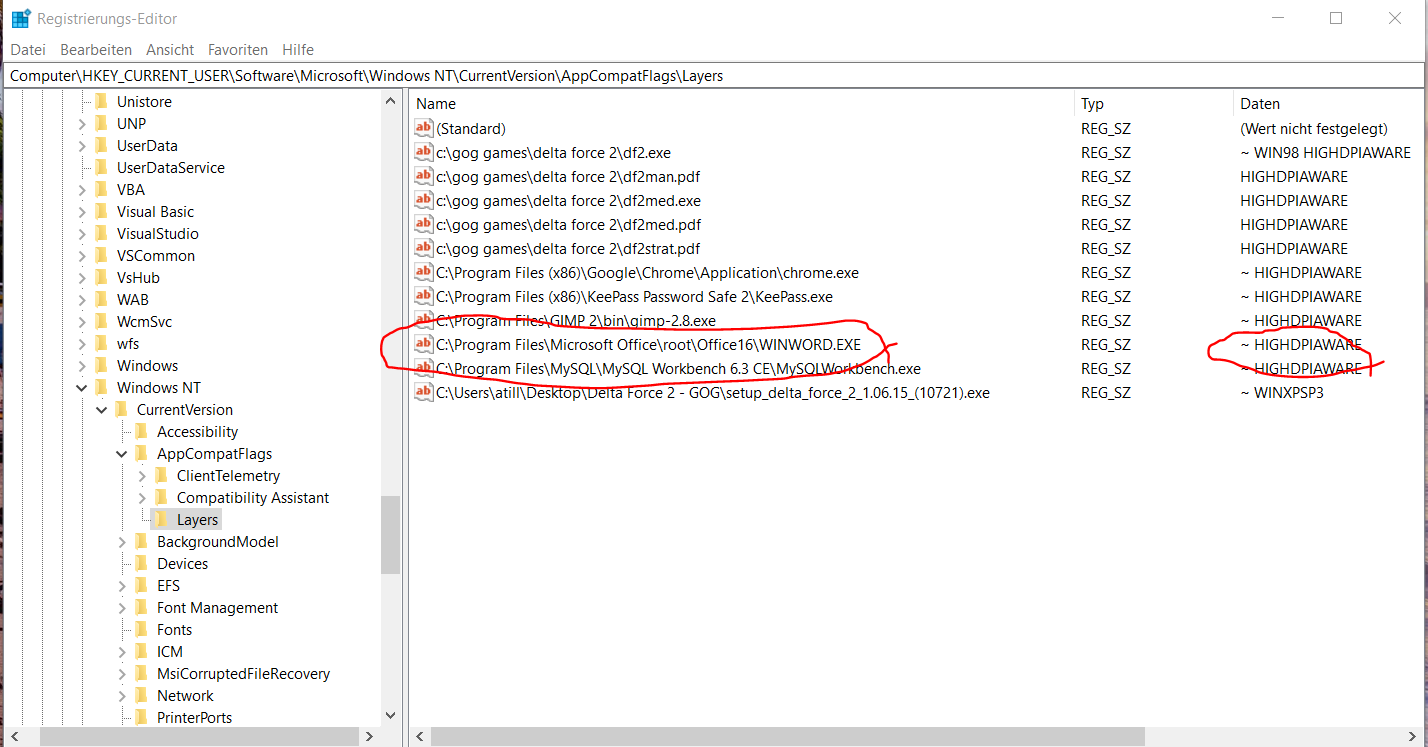
Task: Expand the WcmSvc key
Action: pos(83,322)
